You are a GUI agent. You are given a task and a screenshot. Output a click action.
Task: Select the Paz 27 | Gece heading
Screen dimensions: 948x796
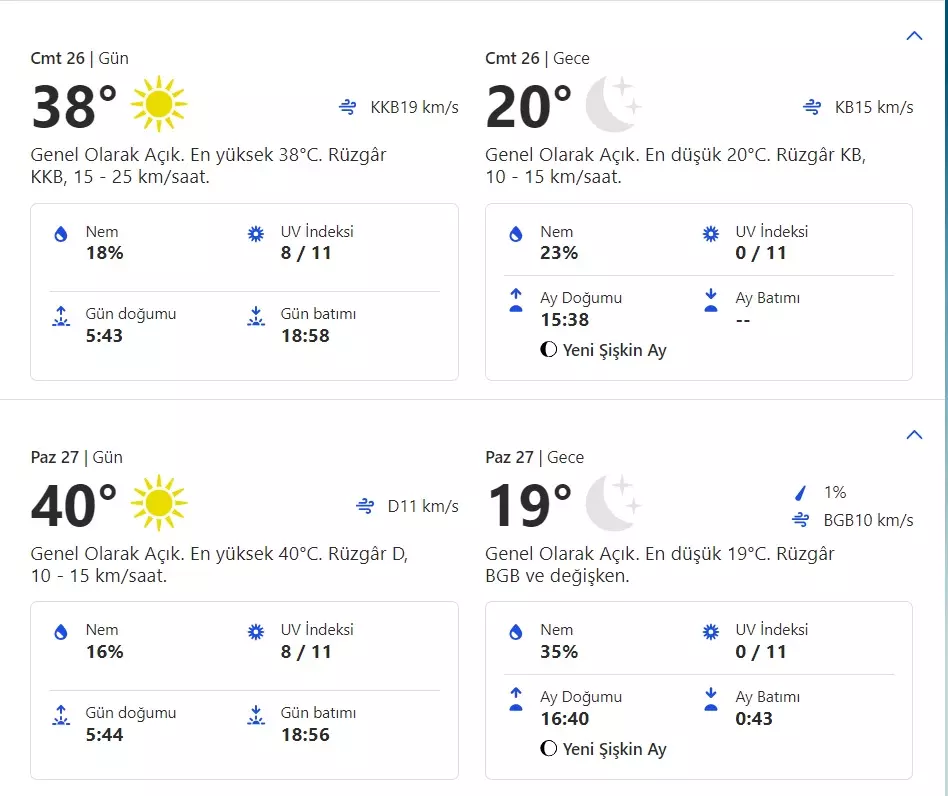pyautogui.click(x=534, y=457)
